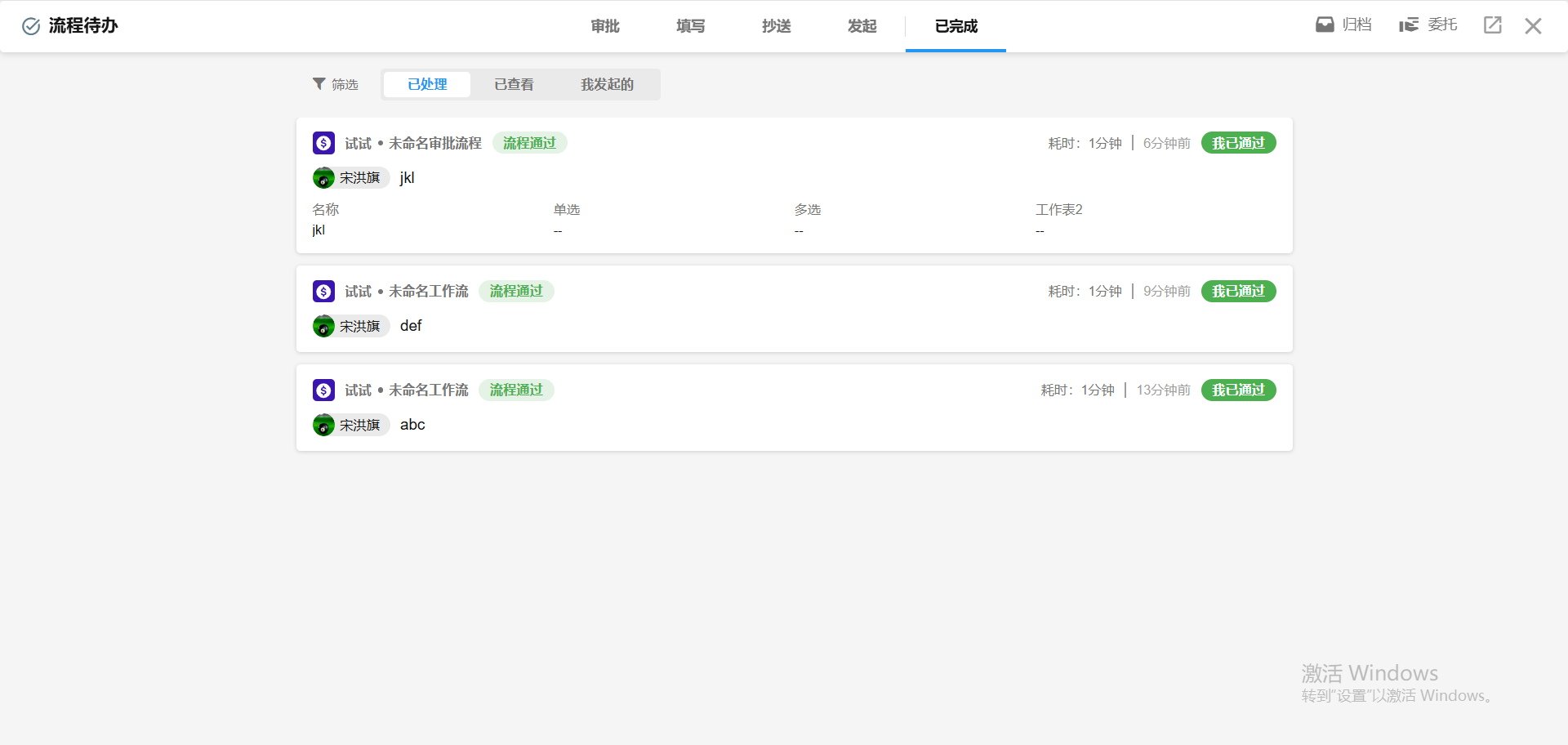Viewport: 1568px width, 745px height.
Task: Click app icon of jkl workflow card
Action: click(323, 144)
